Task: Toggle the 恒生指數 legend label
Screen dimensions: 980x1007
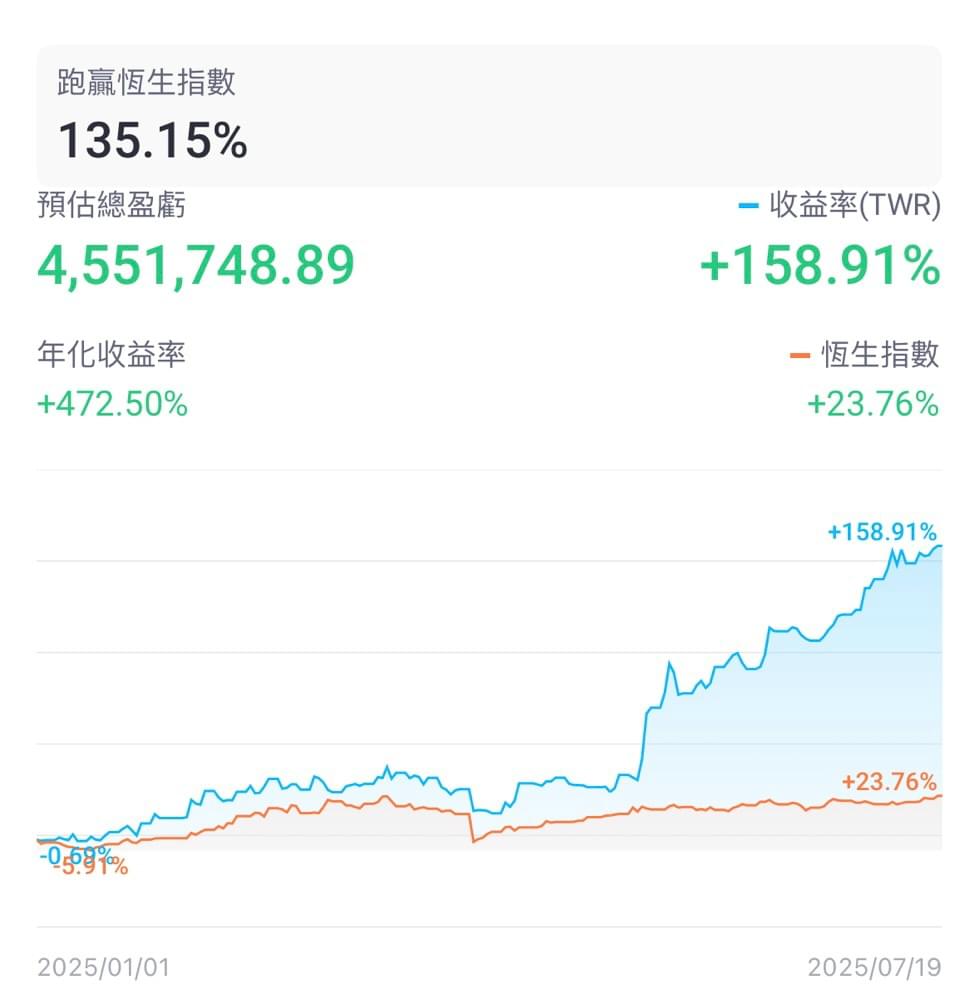Action: [x=880, y=355]
